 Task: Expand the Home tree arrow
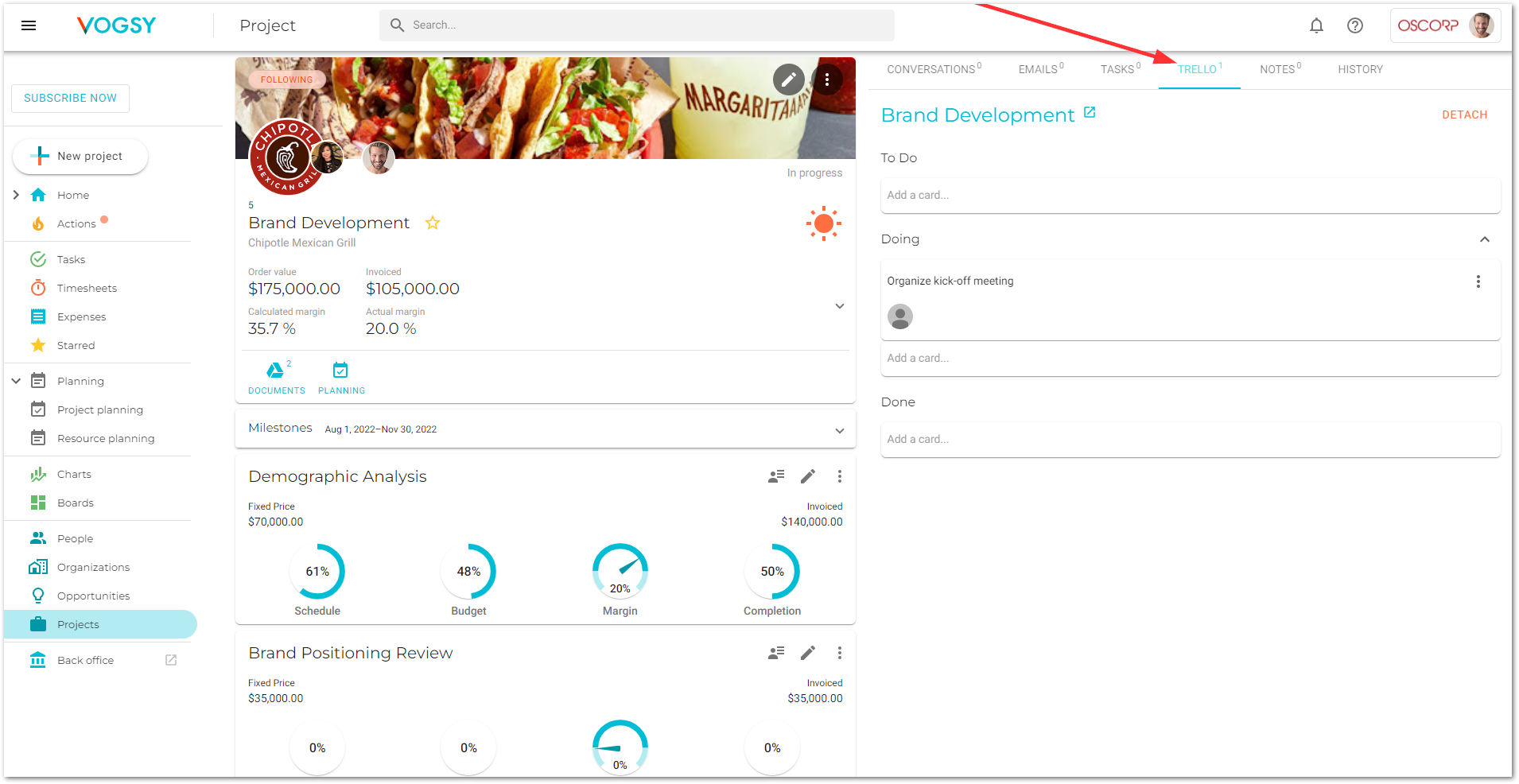pos(16,195)
